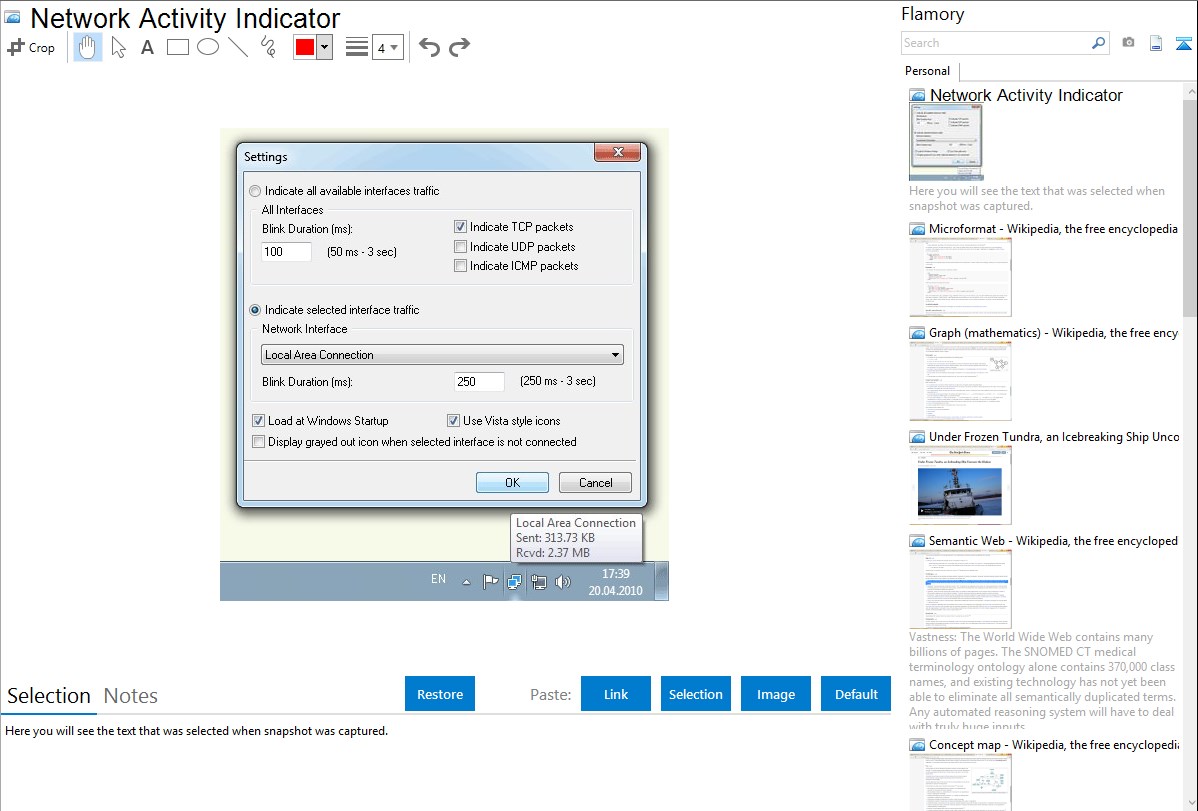Click the sidebar scrollbar thumb

pyautogui.click(x=1190, y=206)
